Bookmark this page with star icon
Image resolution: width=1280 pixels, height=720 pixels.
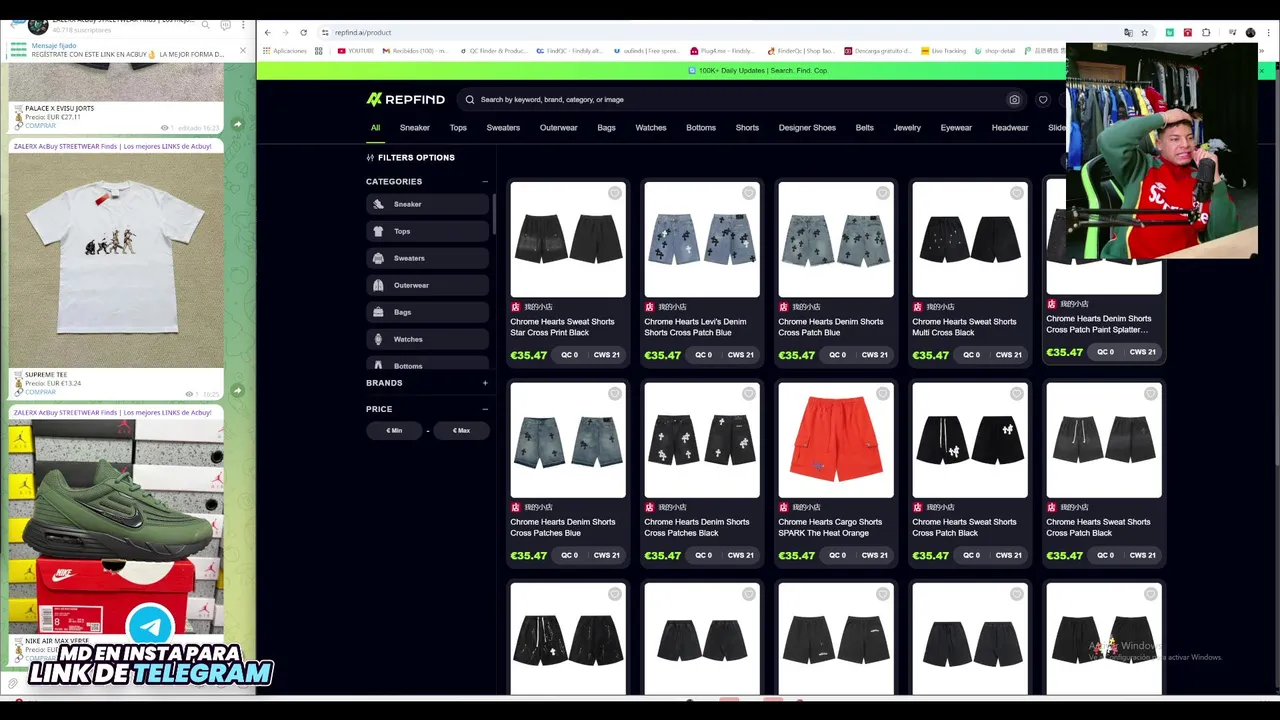click(x=1145, y=32)
